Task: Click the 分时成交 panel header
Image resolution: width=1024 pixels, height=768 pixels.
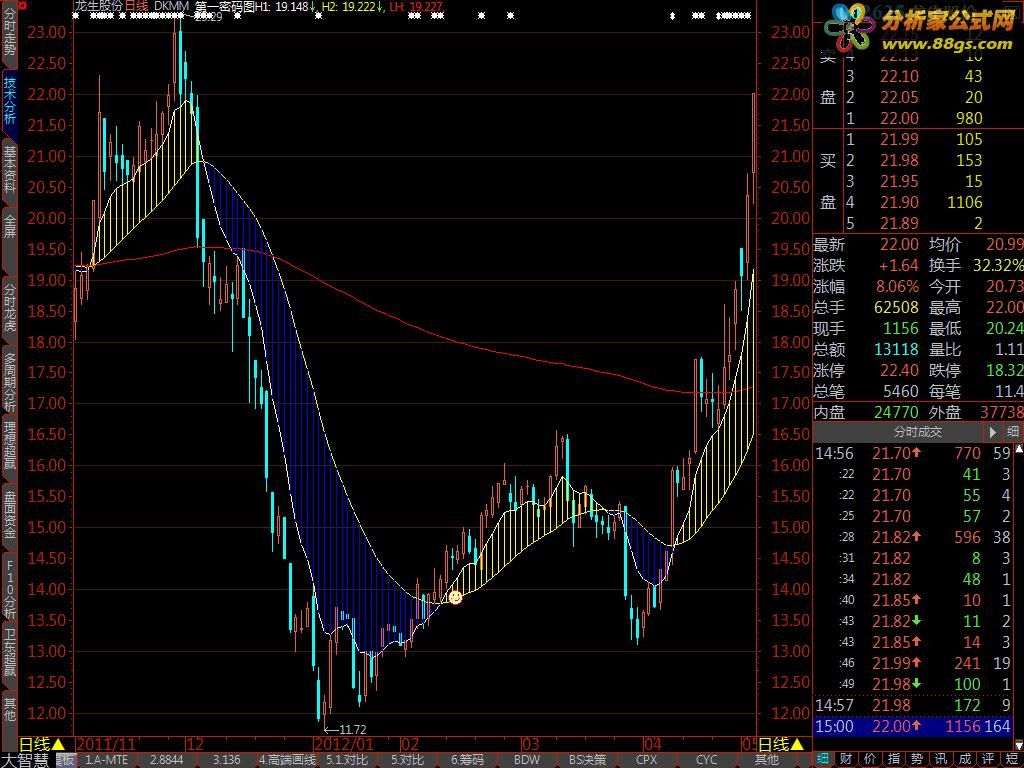Action: 899,432
